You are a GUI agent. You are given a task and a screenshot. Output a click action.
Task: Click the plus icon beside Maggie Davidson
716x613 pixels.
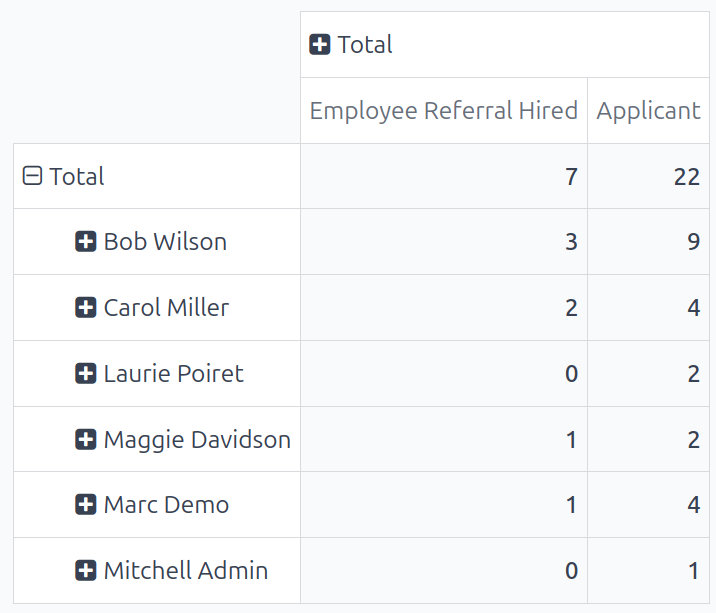[x=86, y=440]
